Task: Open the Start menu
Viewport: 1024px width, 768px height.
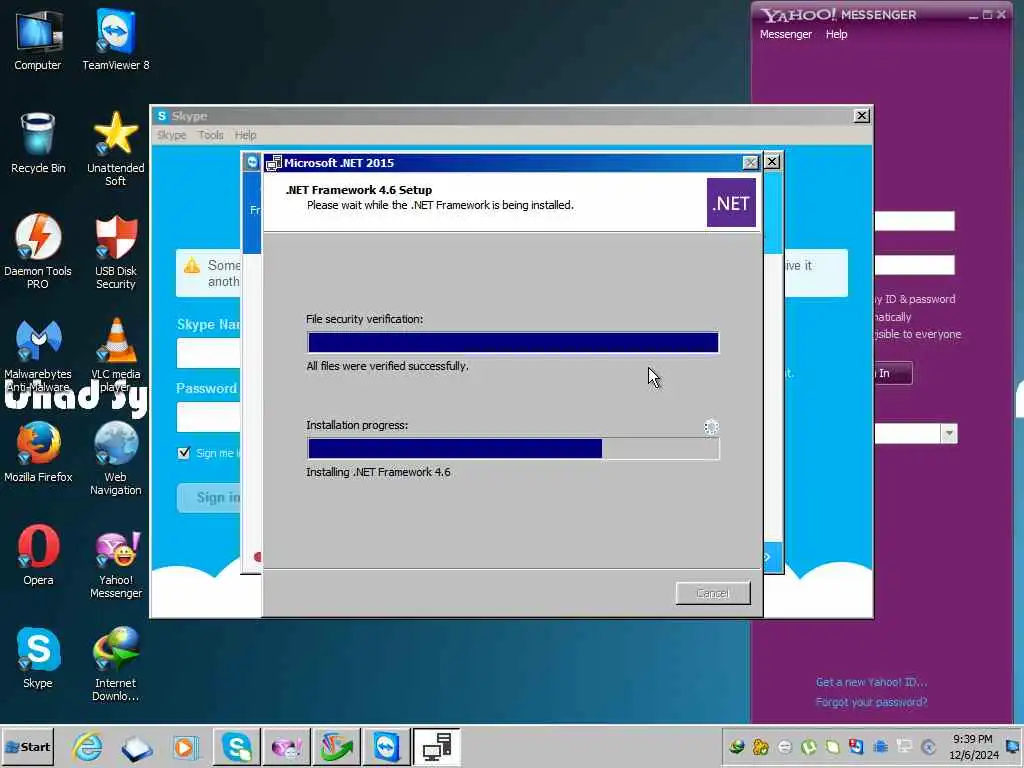Action: [x=27, y=747]
